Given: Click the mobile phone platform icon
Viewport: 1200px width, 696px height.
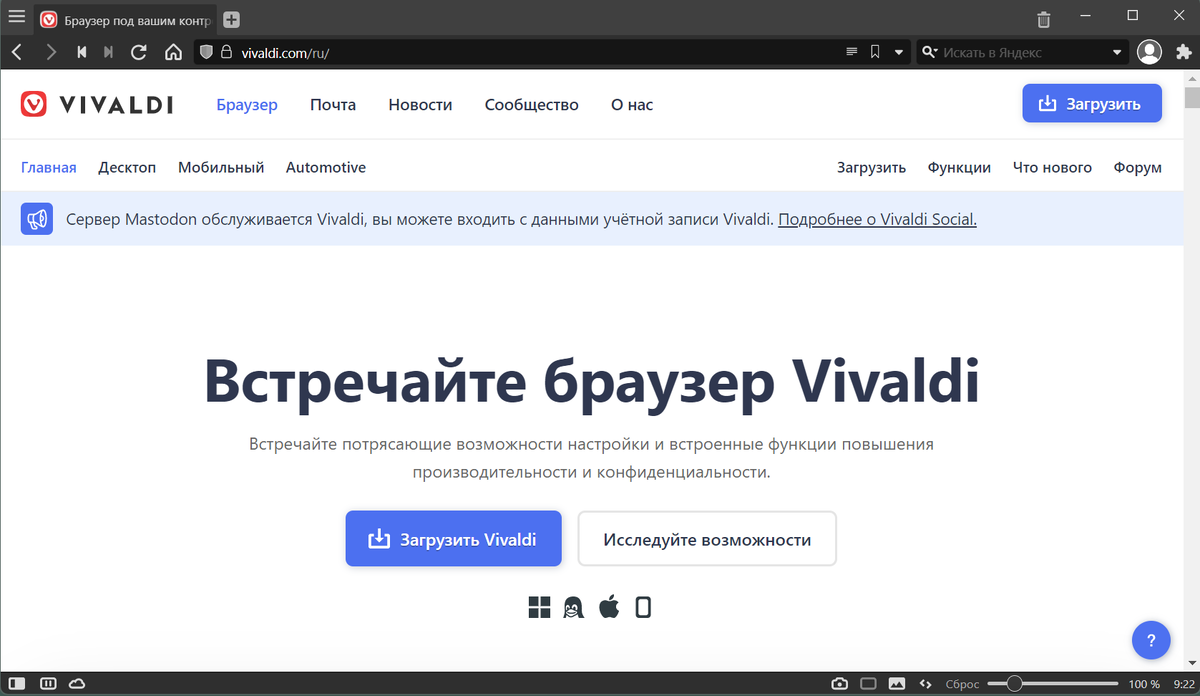Looking at the screenshot, I should point(643,607).
